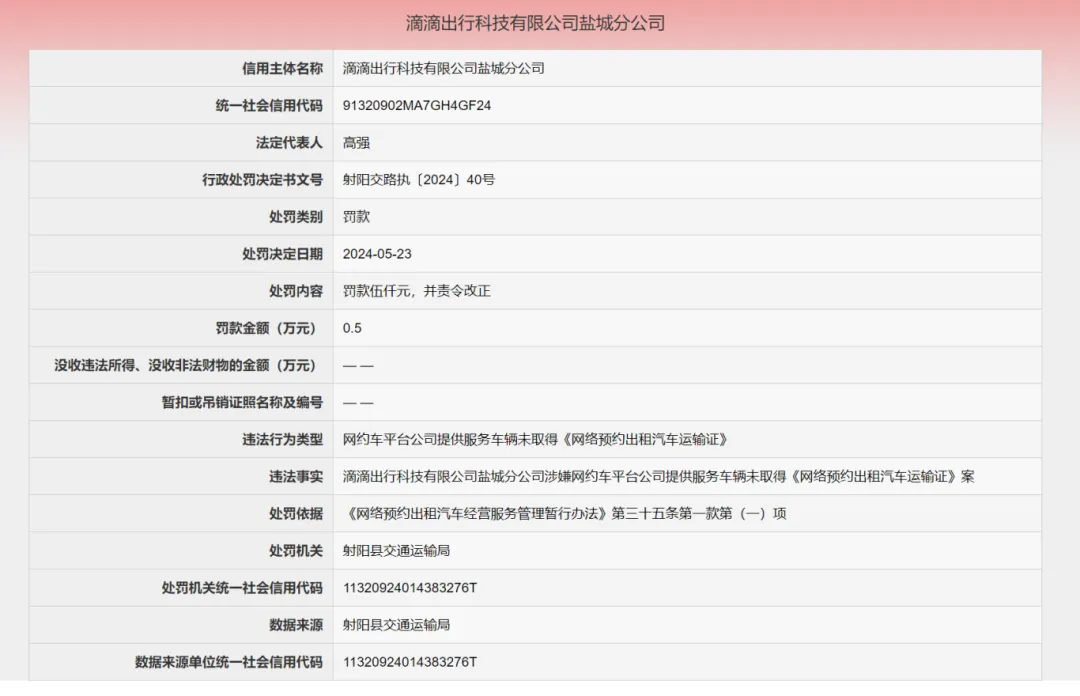Click code 11320924014383276T in 数据来源单位 row

tap(410, 663)
